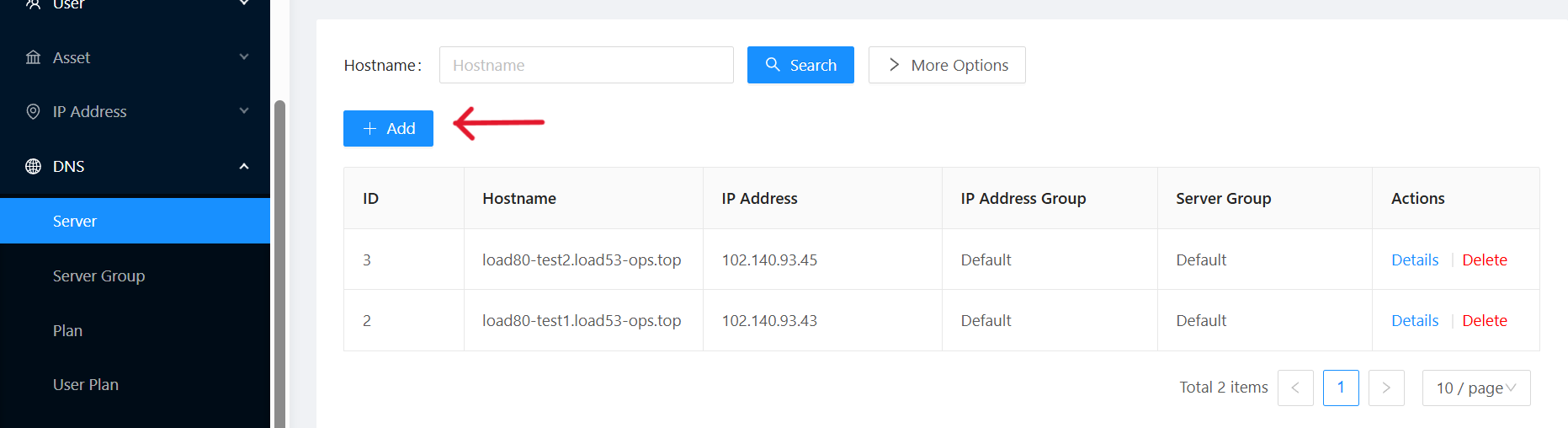Go to next page arrow

click(x=1386, y=388)
